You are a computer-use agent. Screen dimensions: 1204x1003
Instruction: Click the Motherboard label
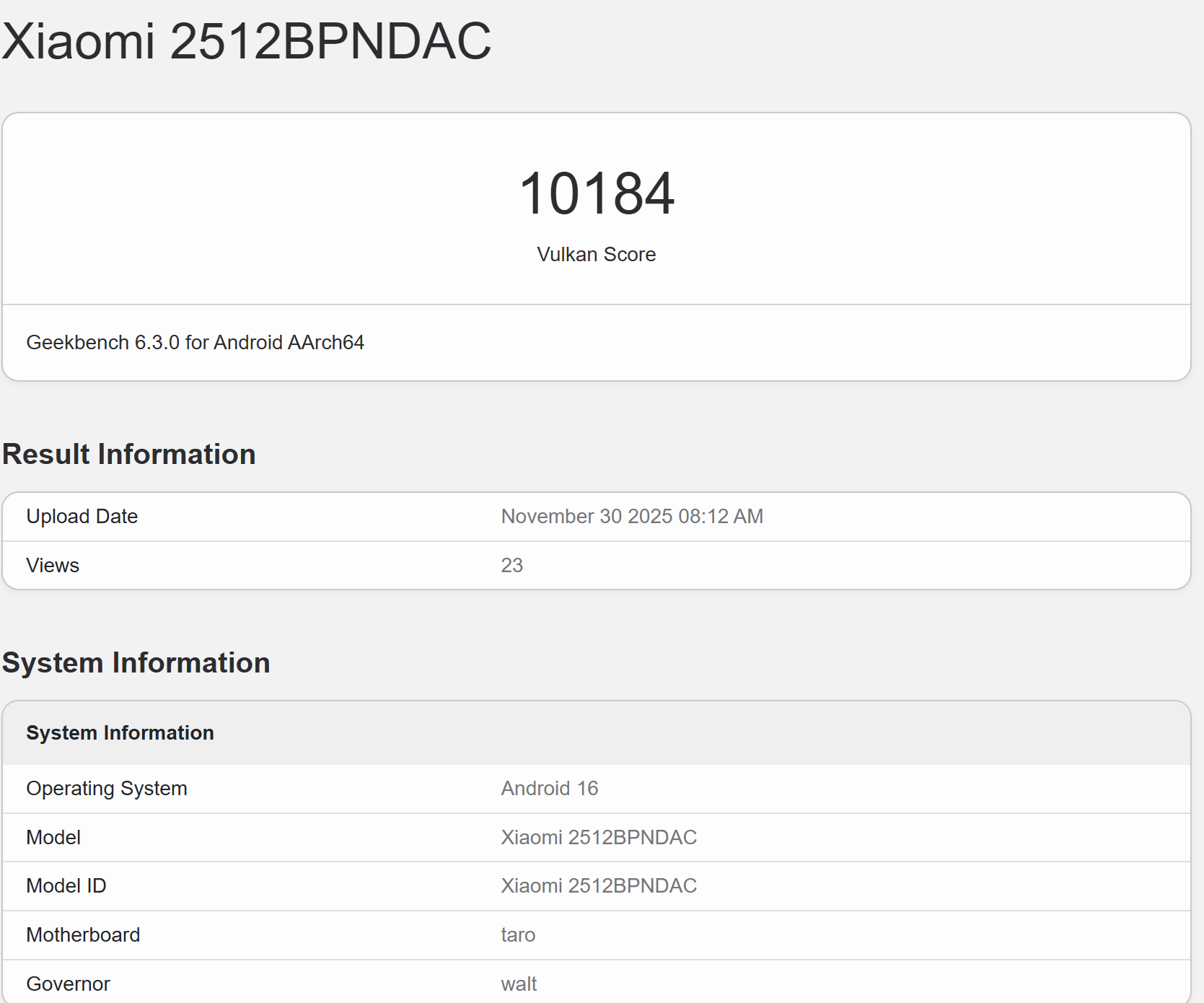[83, 934]
